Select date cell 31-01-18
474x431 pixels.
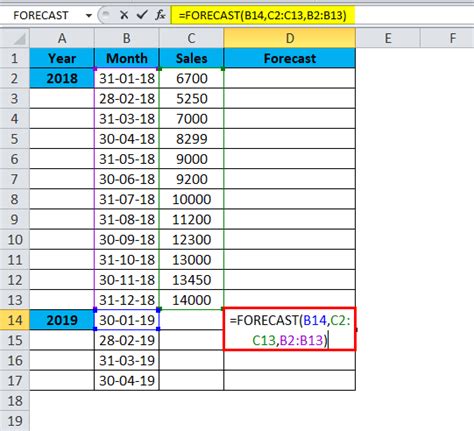tap(127, 78)
